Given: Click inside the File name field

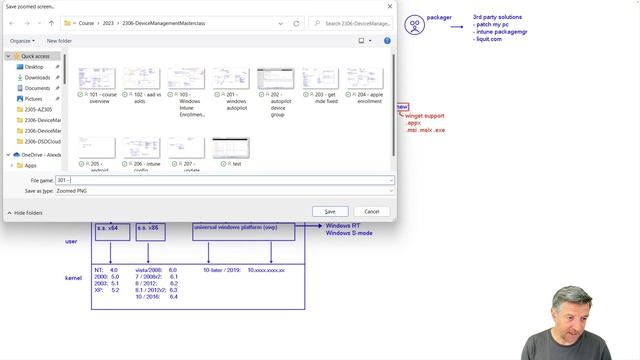Looking at the screenshot, I should [x=224, y=180].
